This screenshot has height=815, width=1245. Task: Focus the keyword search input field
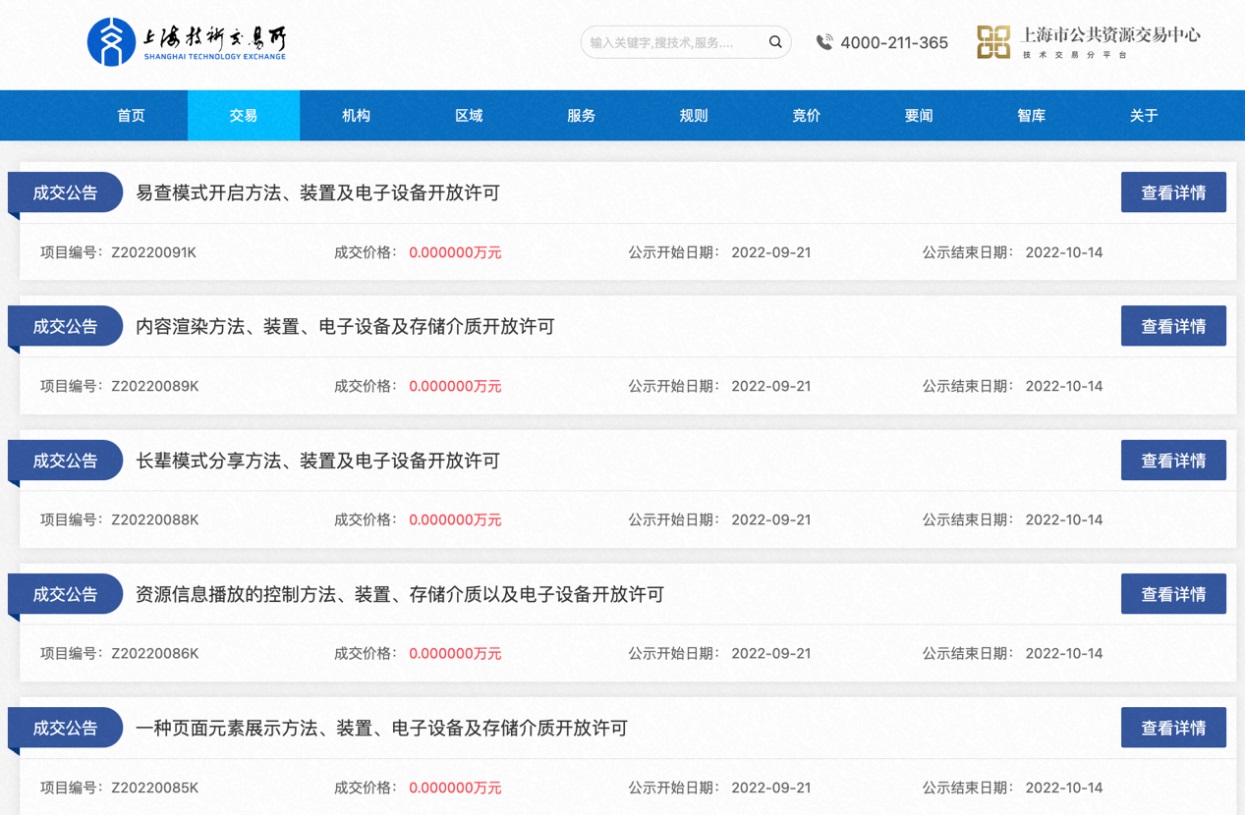pyautogui.click(x=670, y=42)
